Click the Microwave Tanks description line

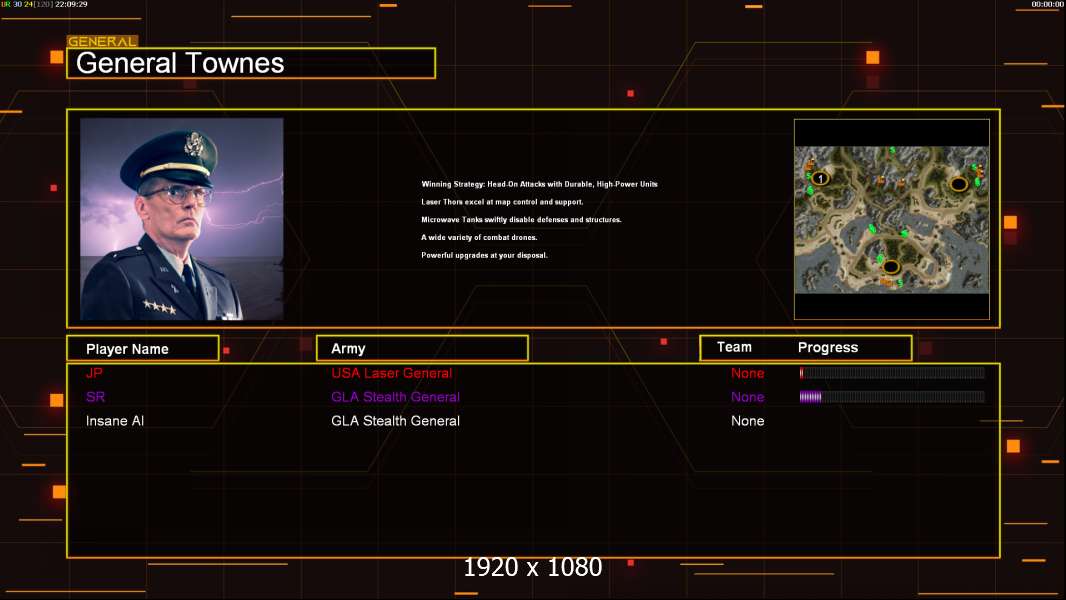(521, 219)
